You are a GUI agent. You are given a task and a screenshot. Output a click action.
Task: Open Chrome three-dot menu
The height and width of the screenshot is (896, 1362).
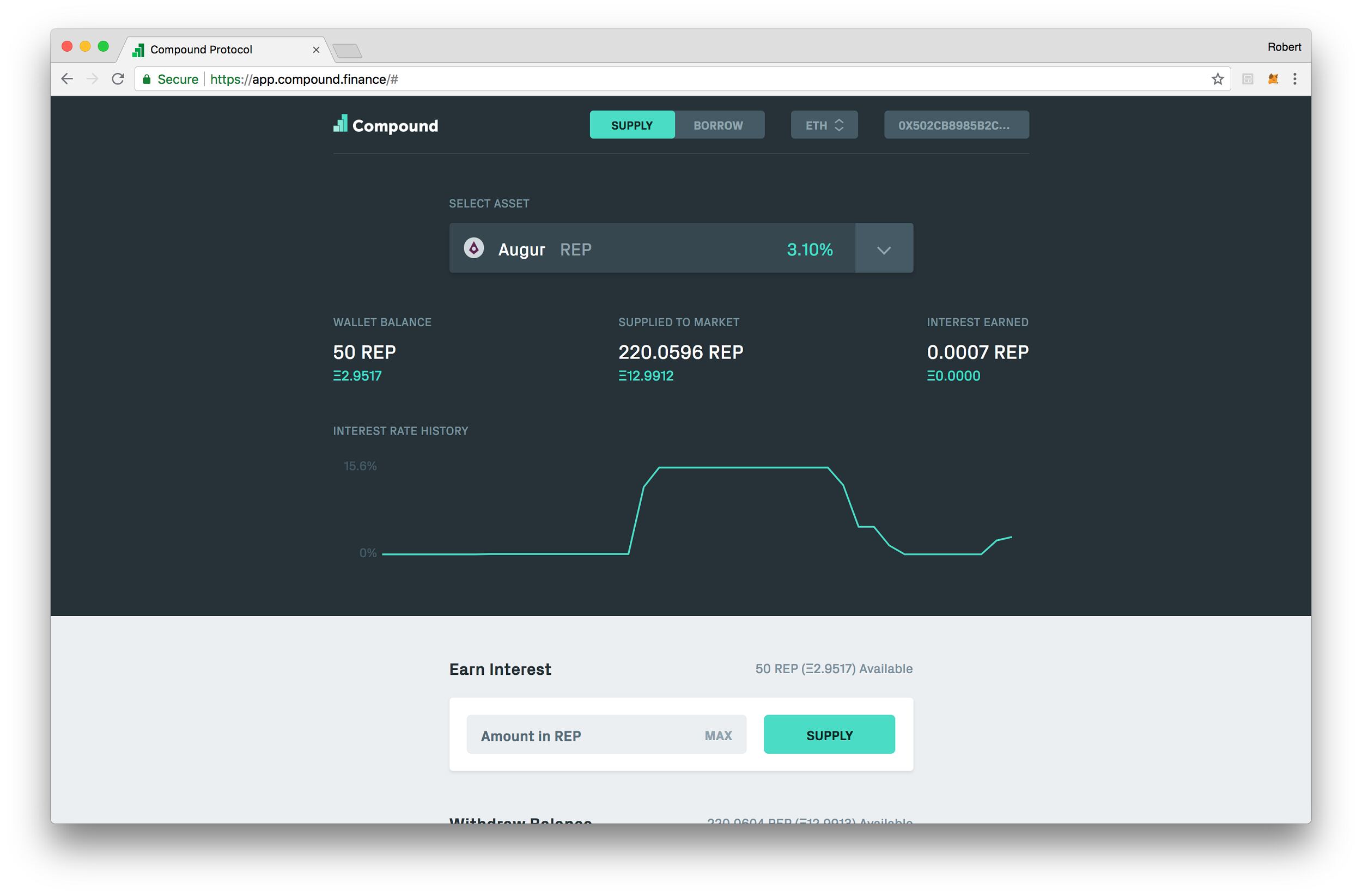click(1294, 79)
